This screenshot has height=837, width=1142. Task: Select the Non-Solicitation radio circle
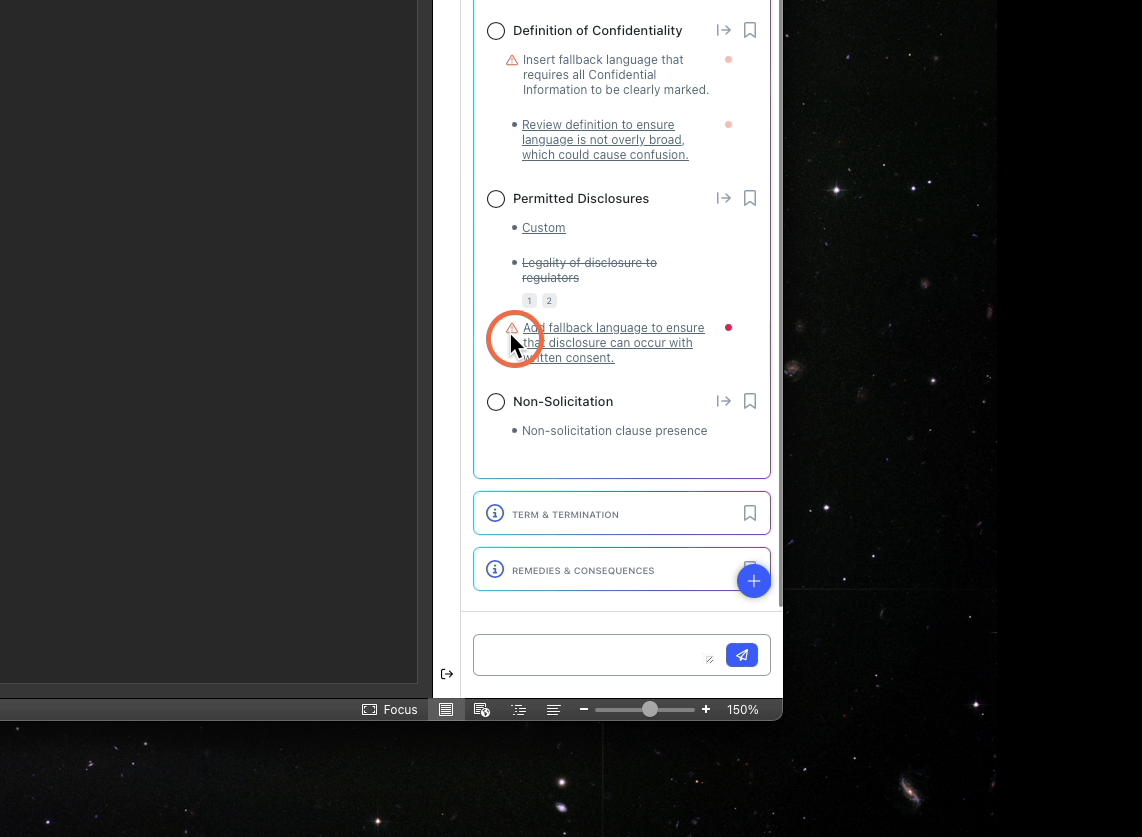[495, 401]
